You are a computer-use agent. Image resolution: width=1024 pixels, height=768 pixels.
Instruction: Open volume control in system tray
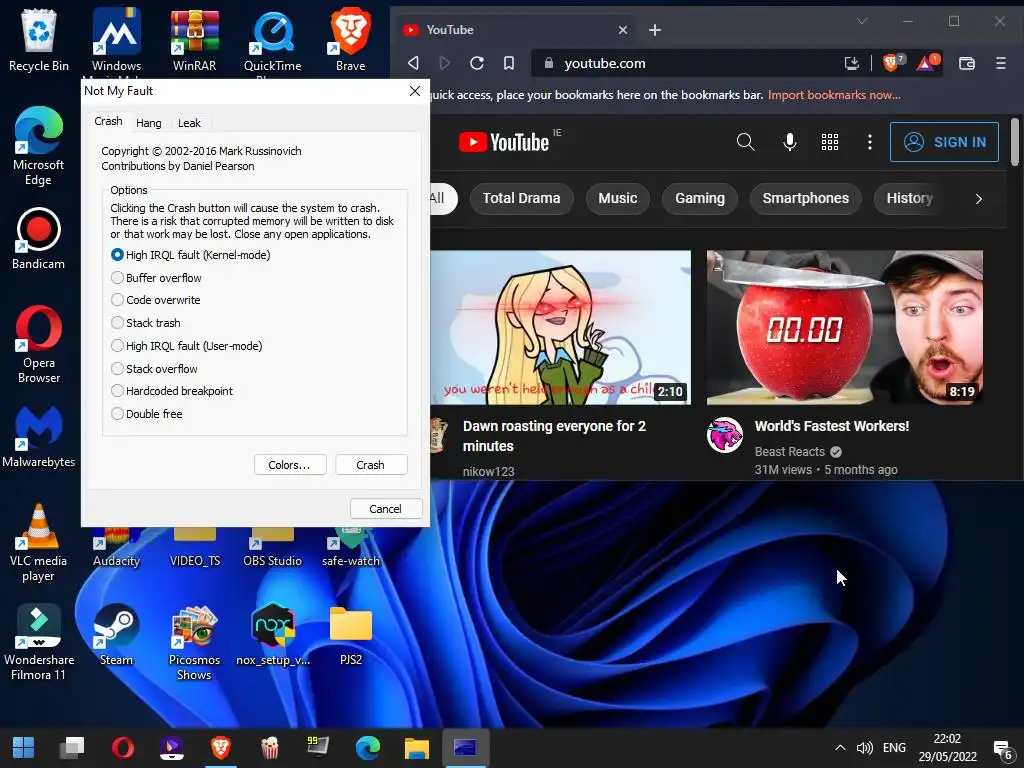coord(865,748)
